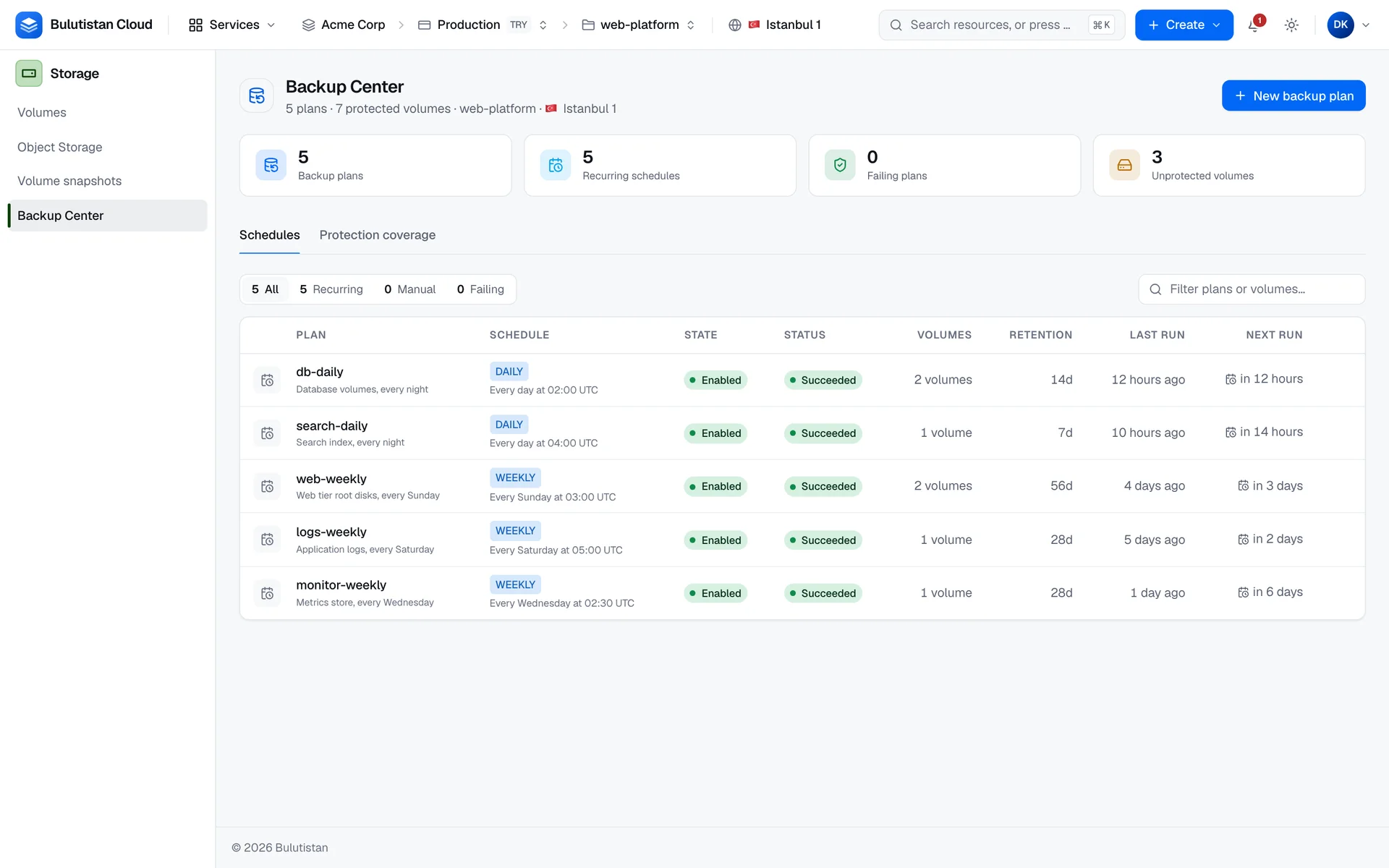Open Volume snapshots in sidebar
Viewport: 1389px width, 868px height.
pyautogui.click(x=107, y=181)
